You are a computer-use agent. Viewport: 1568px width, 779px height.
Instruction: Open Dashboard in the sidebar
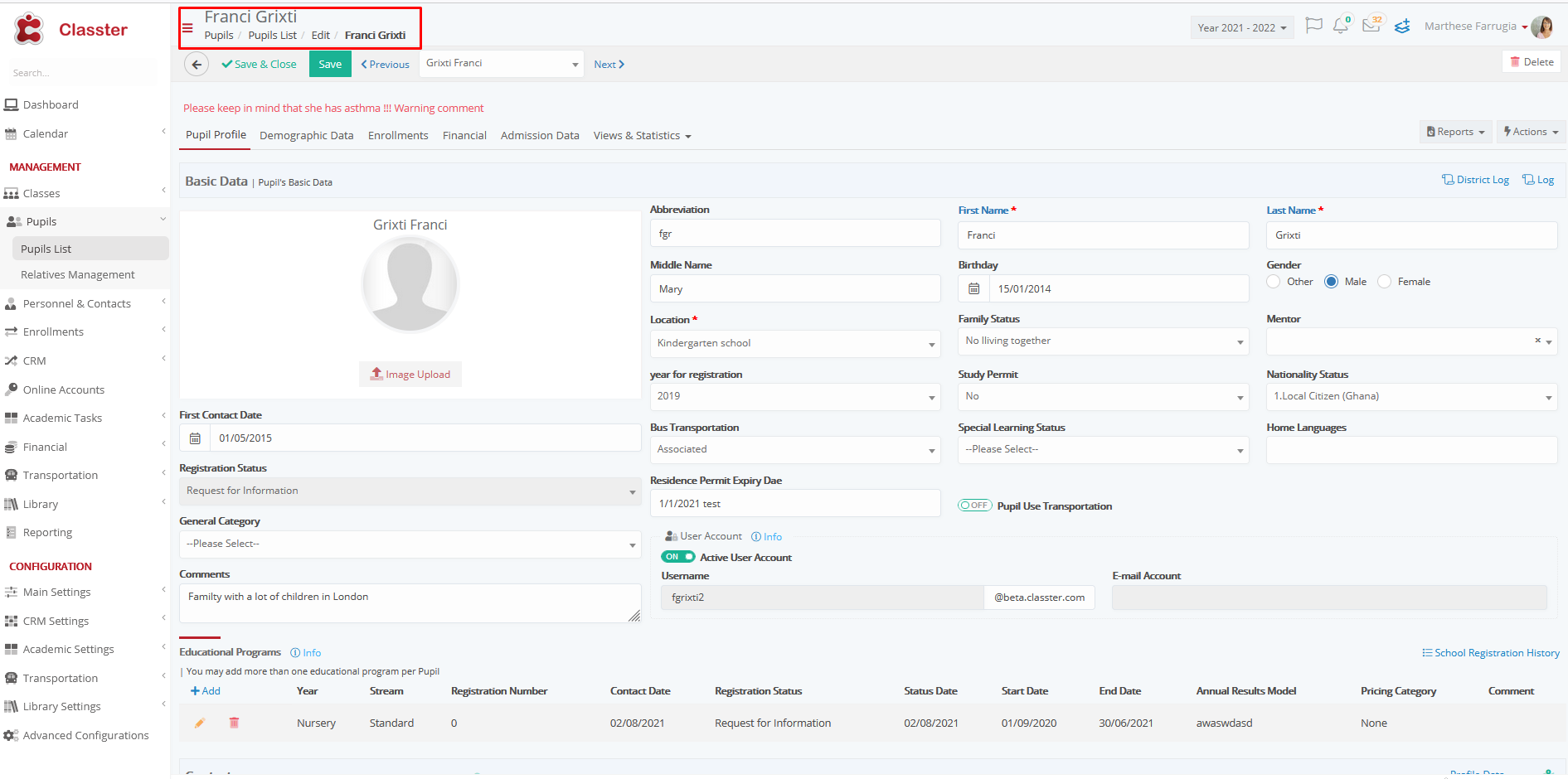51,104
